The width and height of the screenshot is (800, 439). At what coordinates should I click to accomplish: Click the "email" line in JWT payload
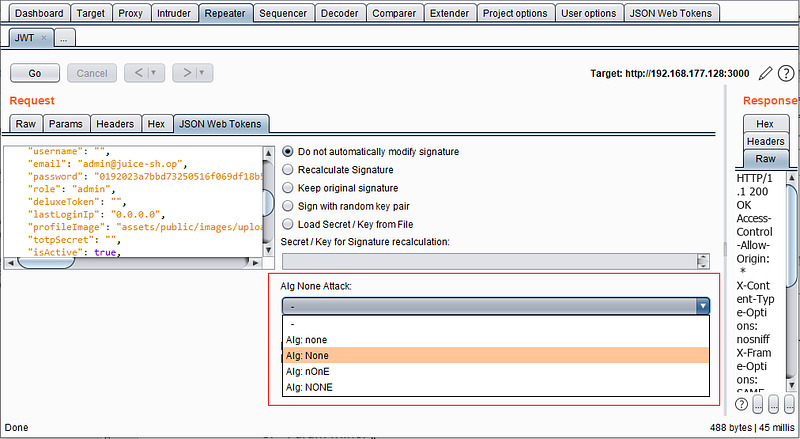108,164
